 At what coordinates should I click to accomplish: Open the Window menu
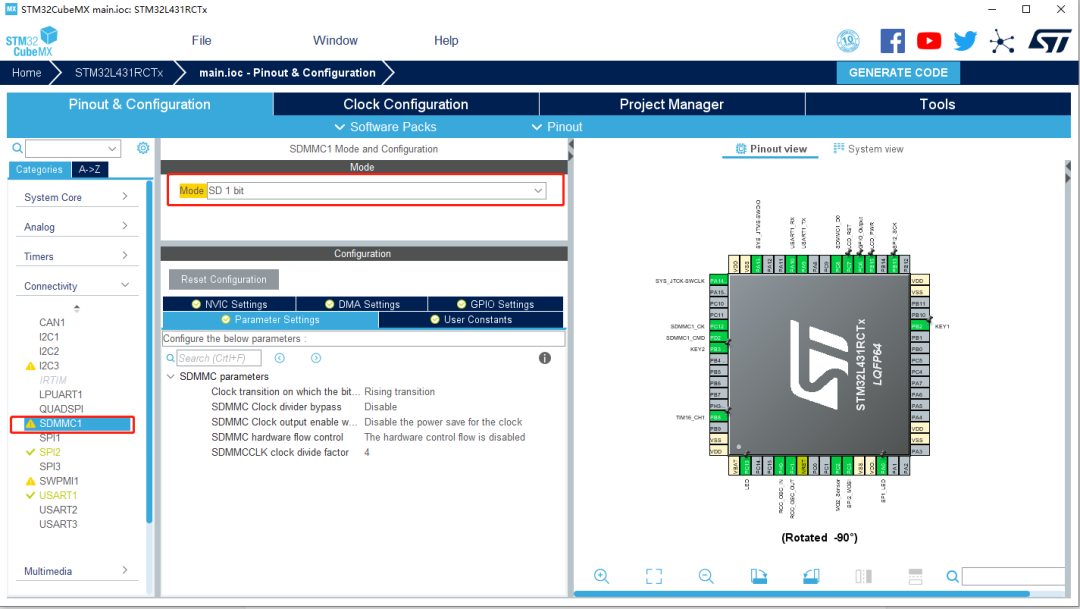tap(335, 41)
